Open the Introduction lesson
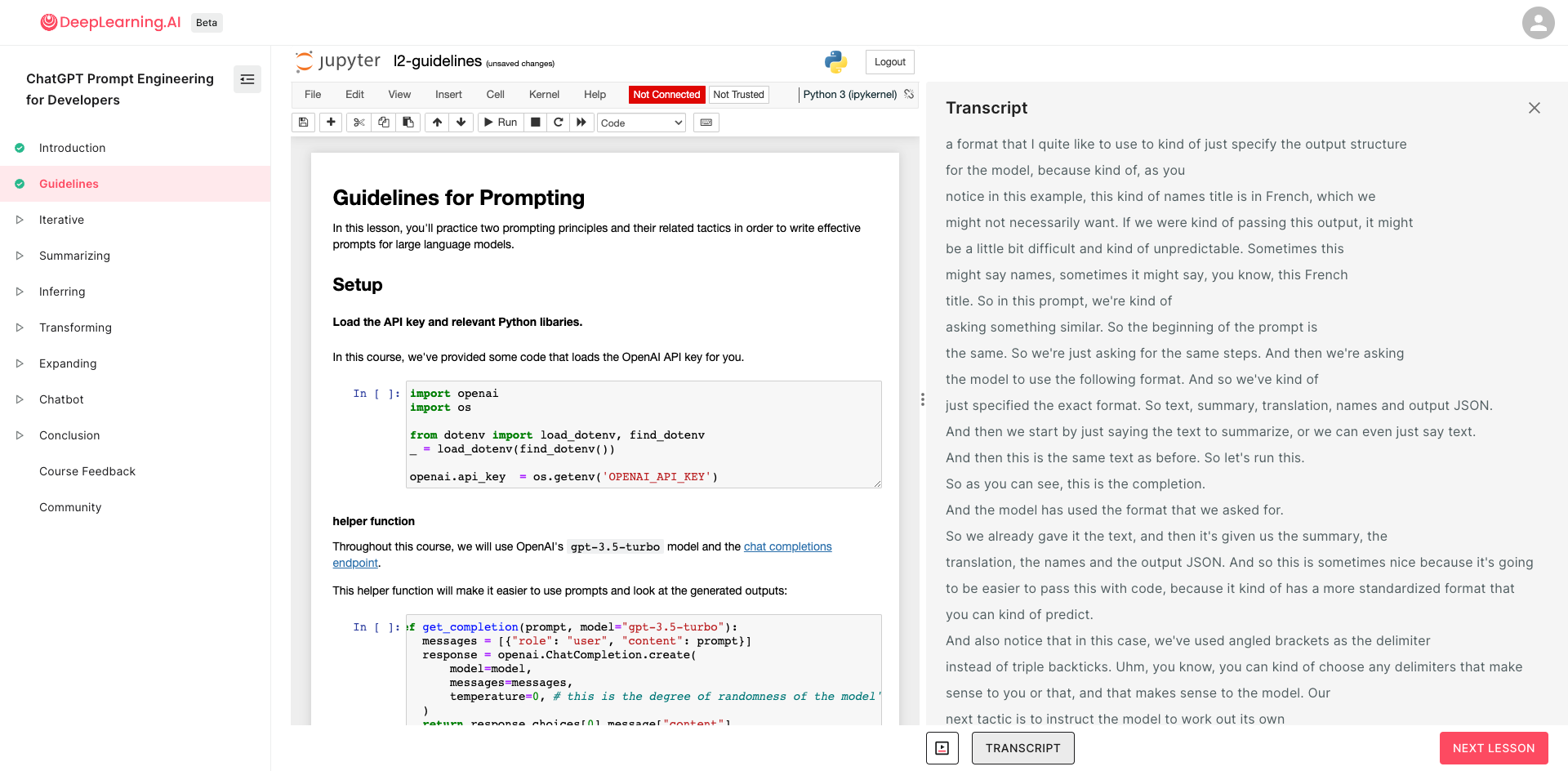This screenshot has height=771, width=1568. 72,148
